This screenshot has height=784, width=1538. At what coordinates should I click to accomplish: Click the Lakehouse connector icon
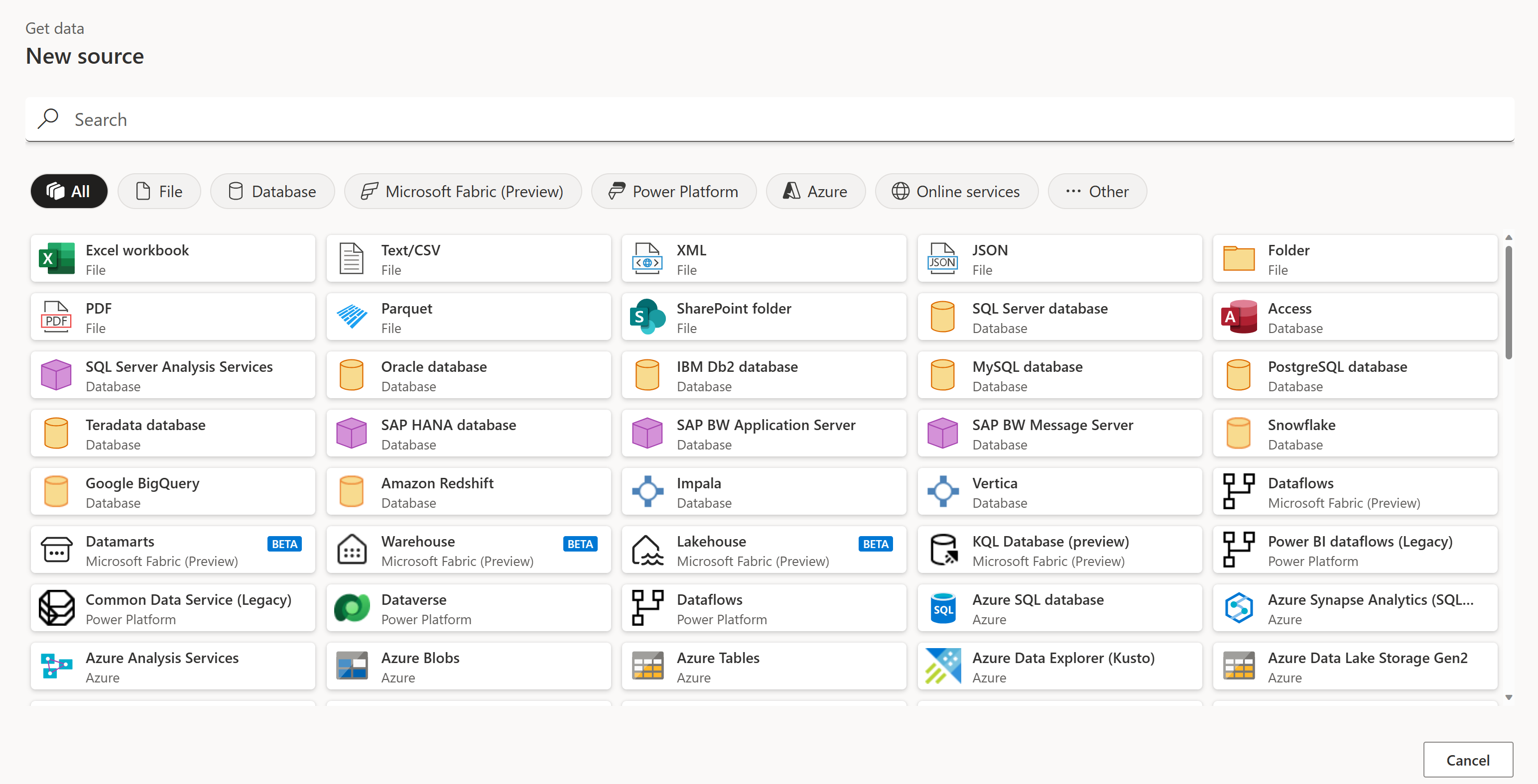pos(647,550)
